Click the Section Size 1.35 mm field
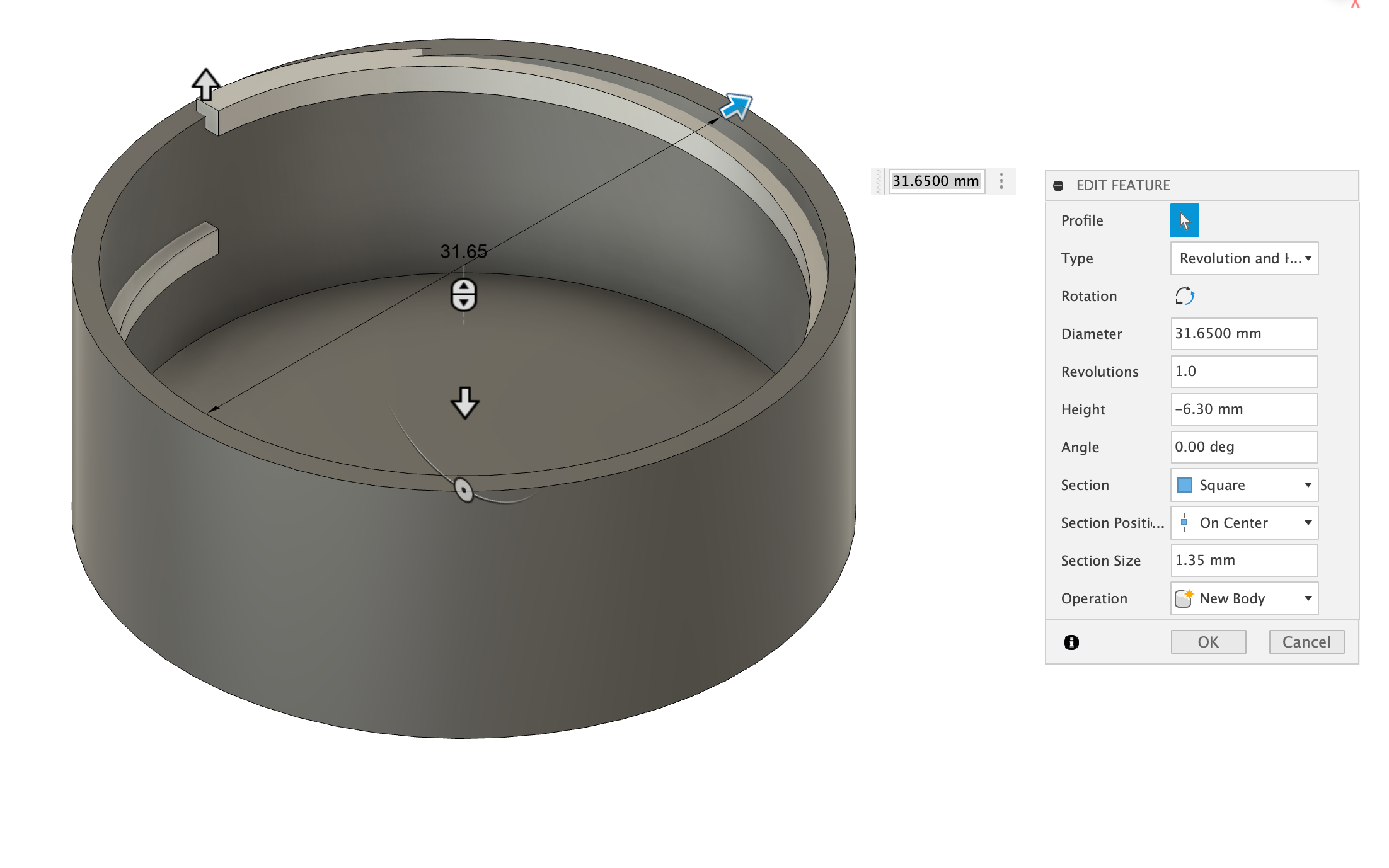 tap(1243, 561)
